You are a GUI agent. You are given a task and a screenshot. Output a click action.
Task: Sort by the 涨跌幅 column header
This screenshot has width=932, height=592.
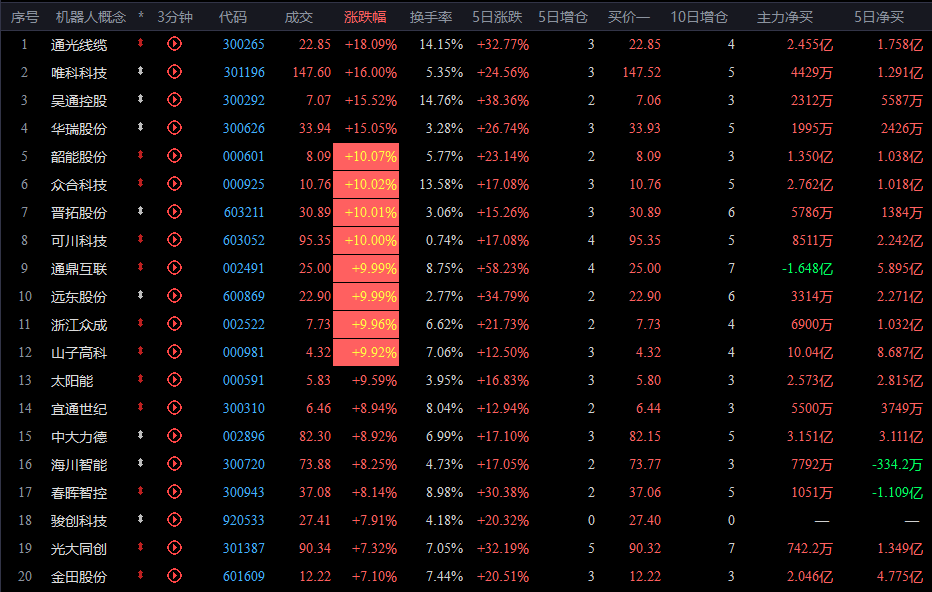point(365,17)
